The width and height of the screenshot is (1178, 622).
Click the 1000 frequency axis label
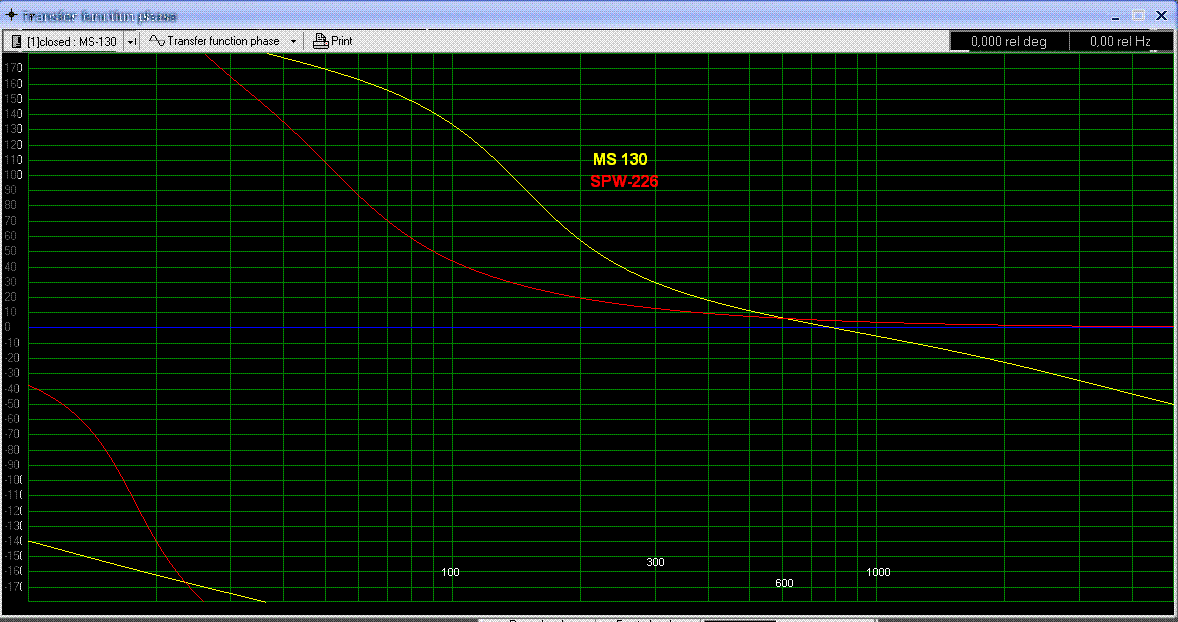click(x=878, y=572)
